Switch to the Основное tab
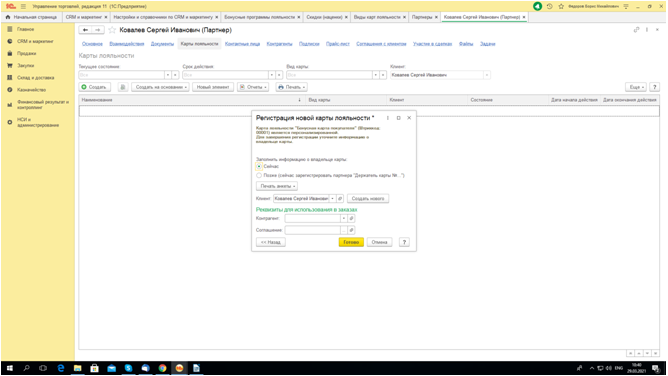Image resolution: width=668 pixels, height=376 pixels. [92, 44]
